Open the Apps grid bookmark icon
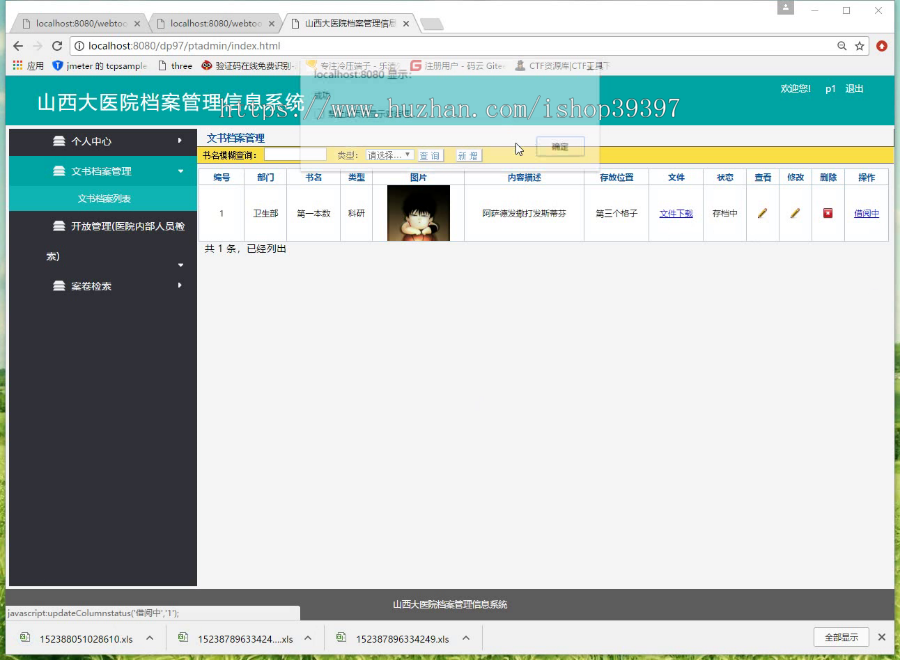900x660 pixels. pos(17,65)
